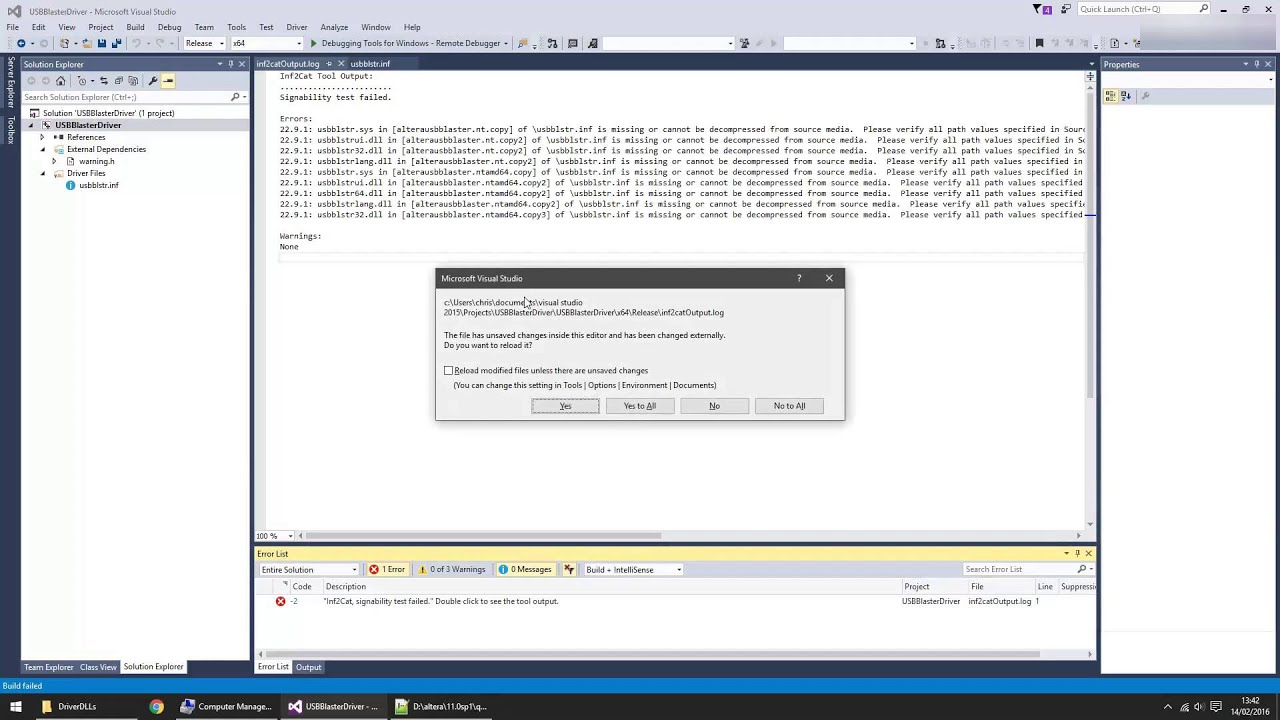Switch to the usbblstr.inf tab
1280x720 pixels.
(370, 64)
